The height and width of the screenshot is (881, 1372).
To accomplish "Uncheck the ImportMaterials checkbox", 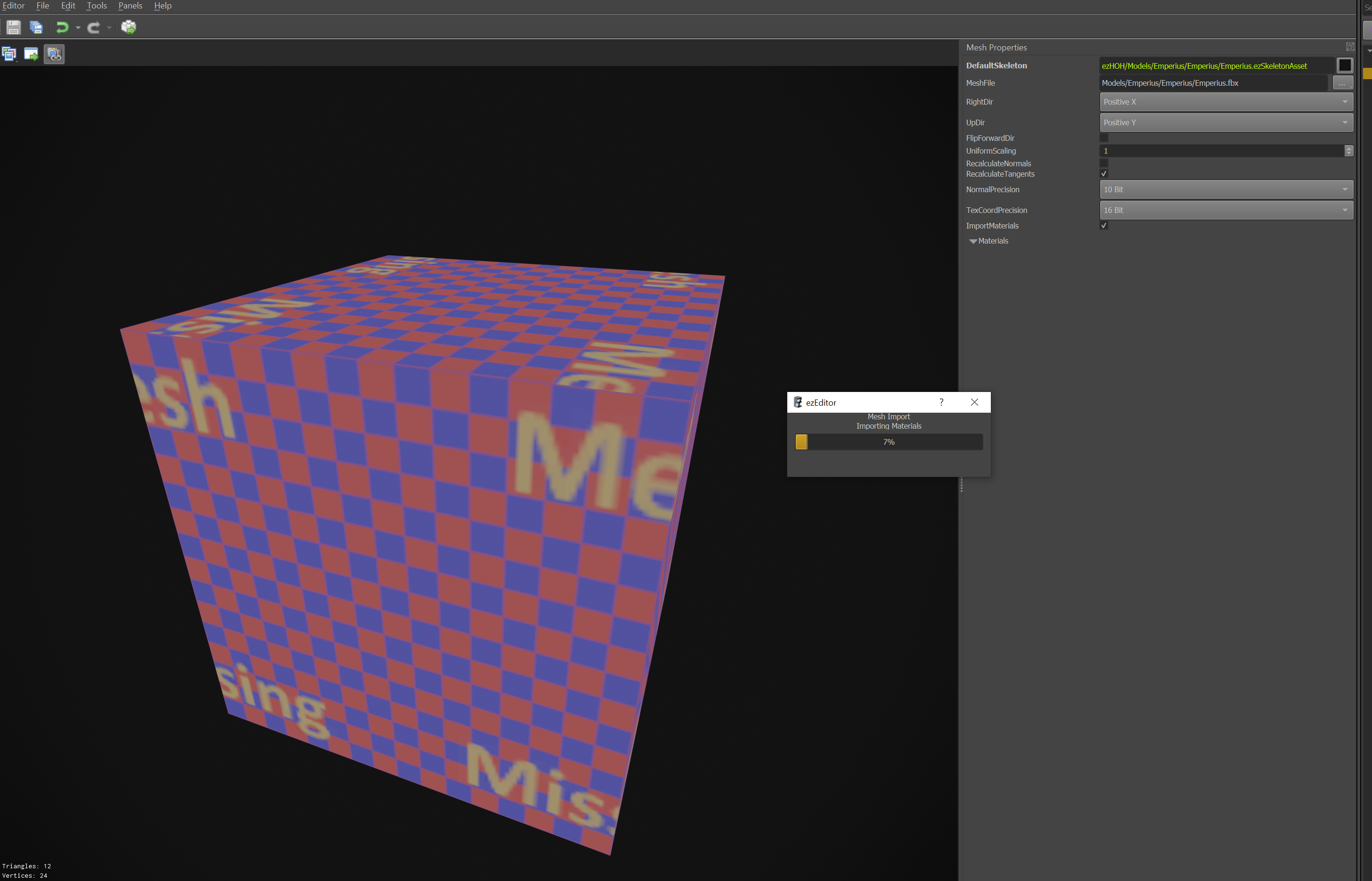I will click(x=1103, y=226).
